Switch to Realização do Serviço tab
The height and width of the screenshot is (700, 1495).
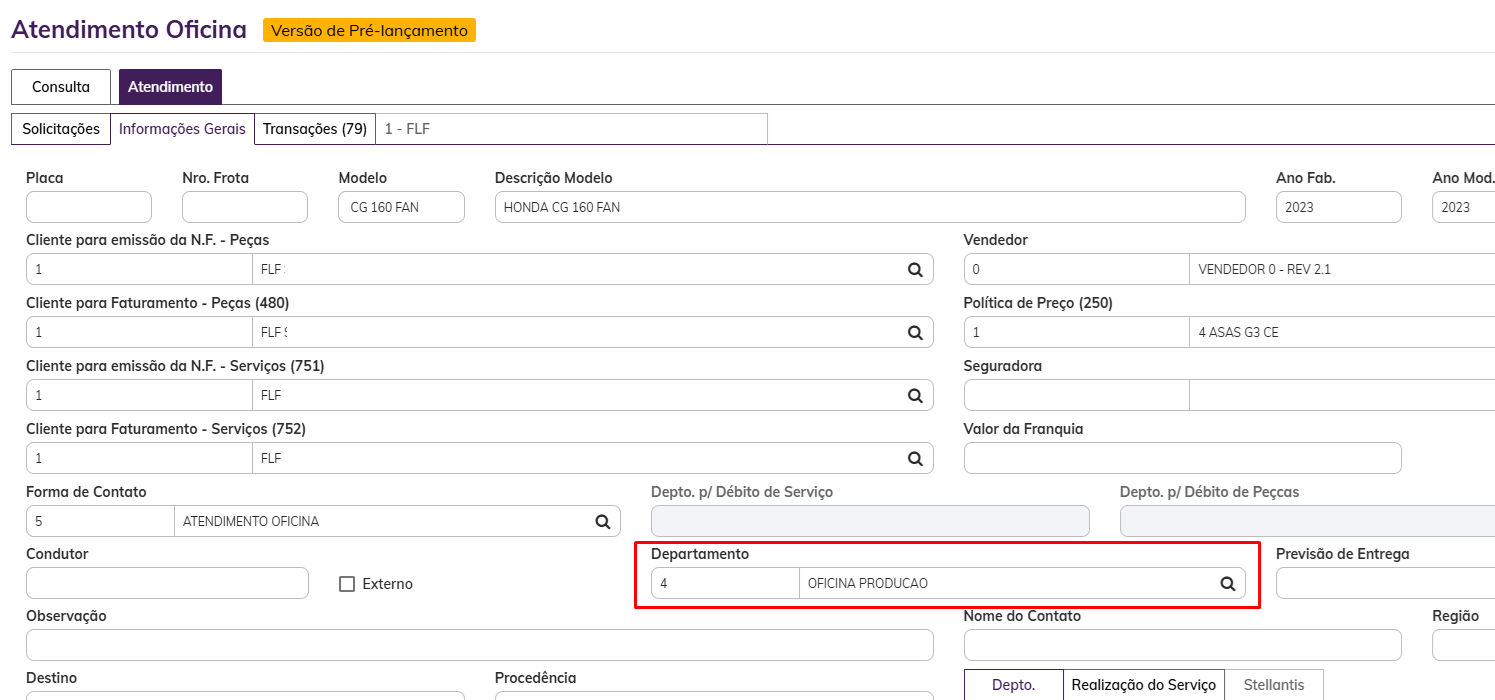pos(1143,685)
